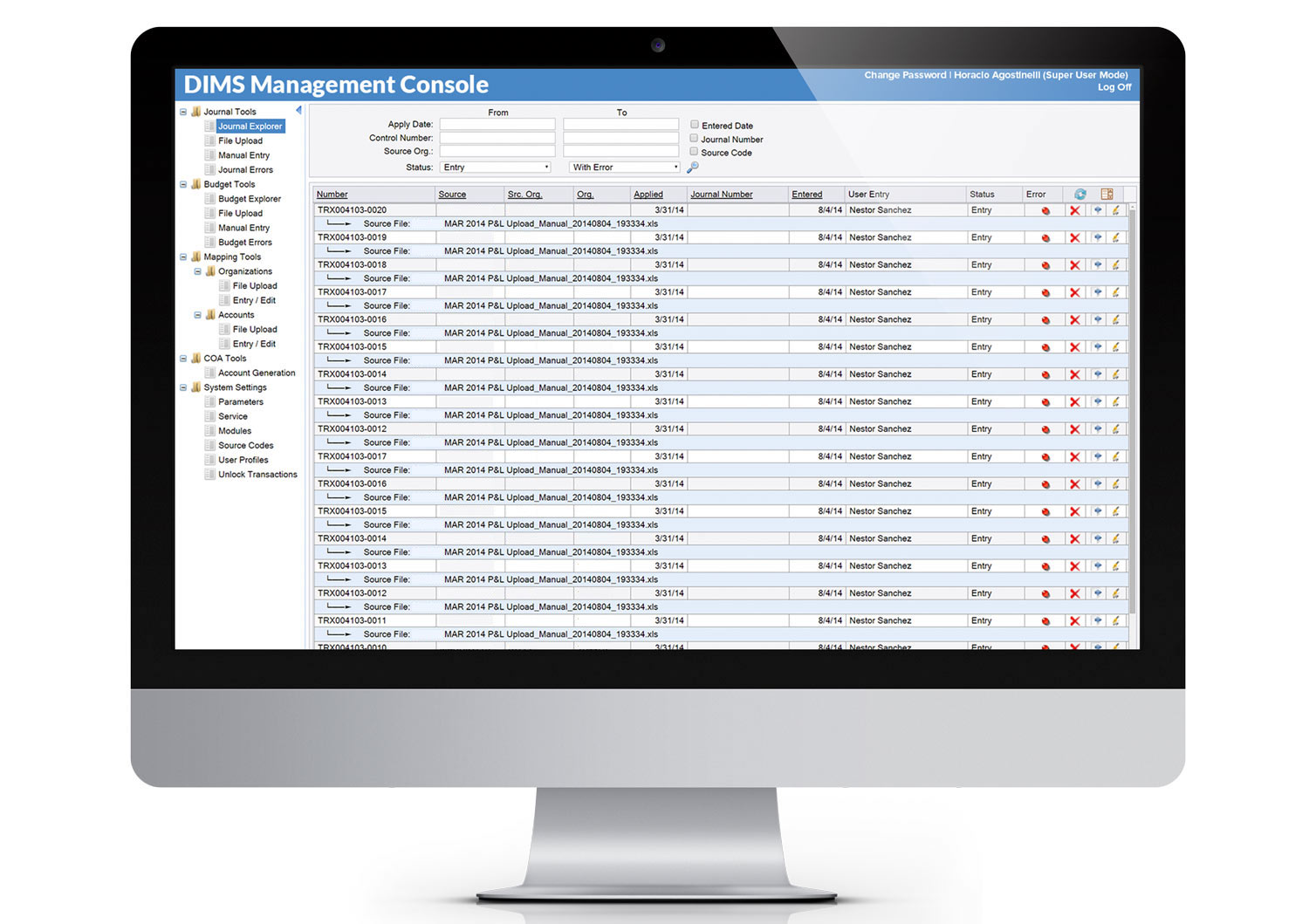Delete TRX004103-0019 with its red X
This screenshot has height=924, width=1309.
pos(1075,237)
